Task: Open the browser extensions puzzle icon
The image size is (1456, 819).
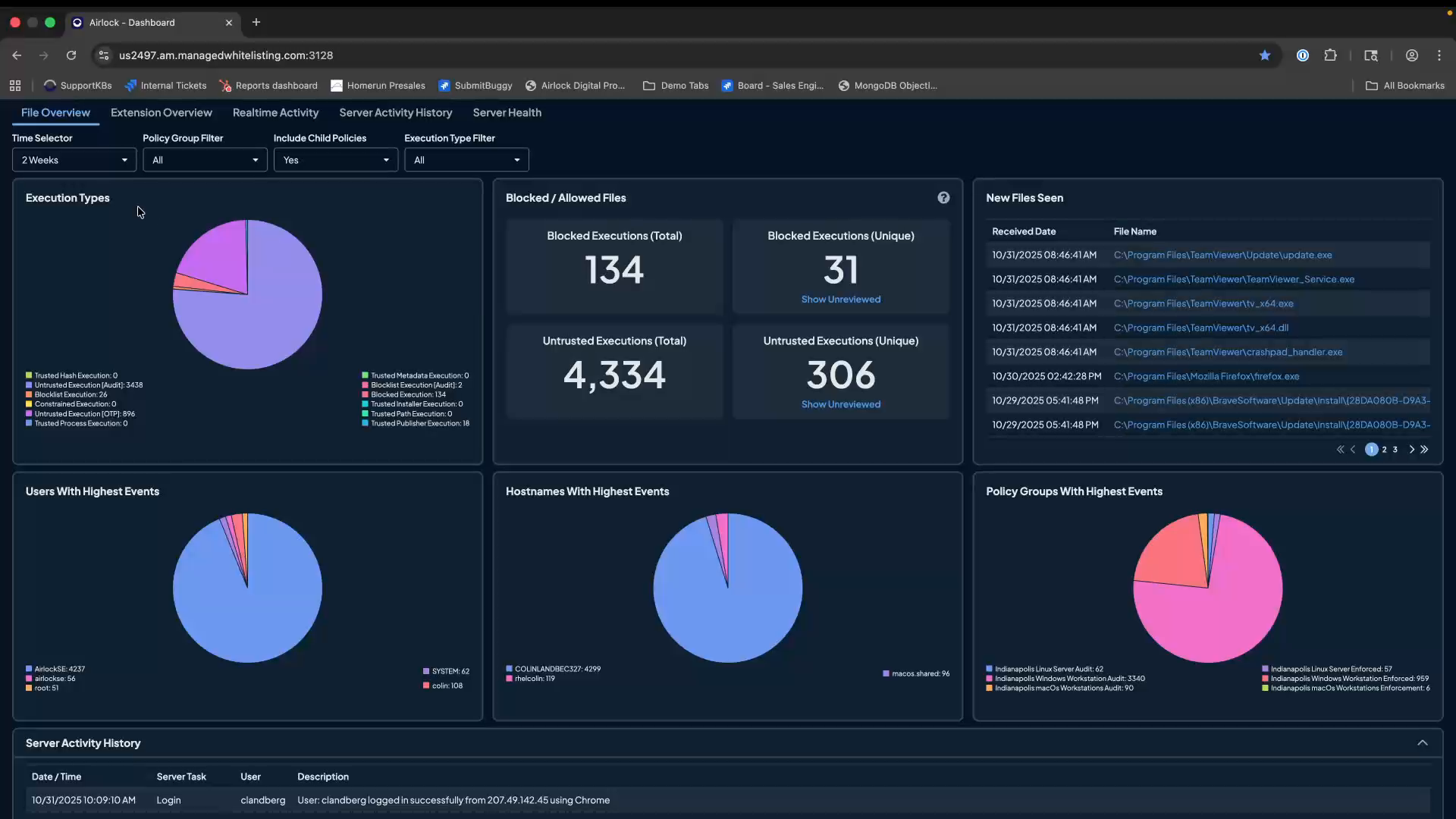Action: (x=1332, y=55)
